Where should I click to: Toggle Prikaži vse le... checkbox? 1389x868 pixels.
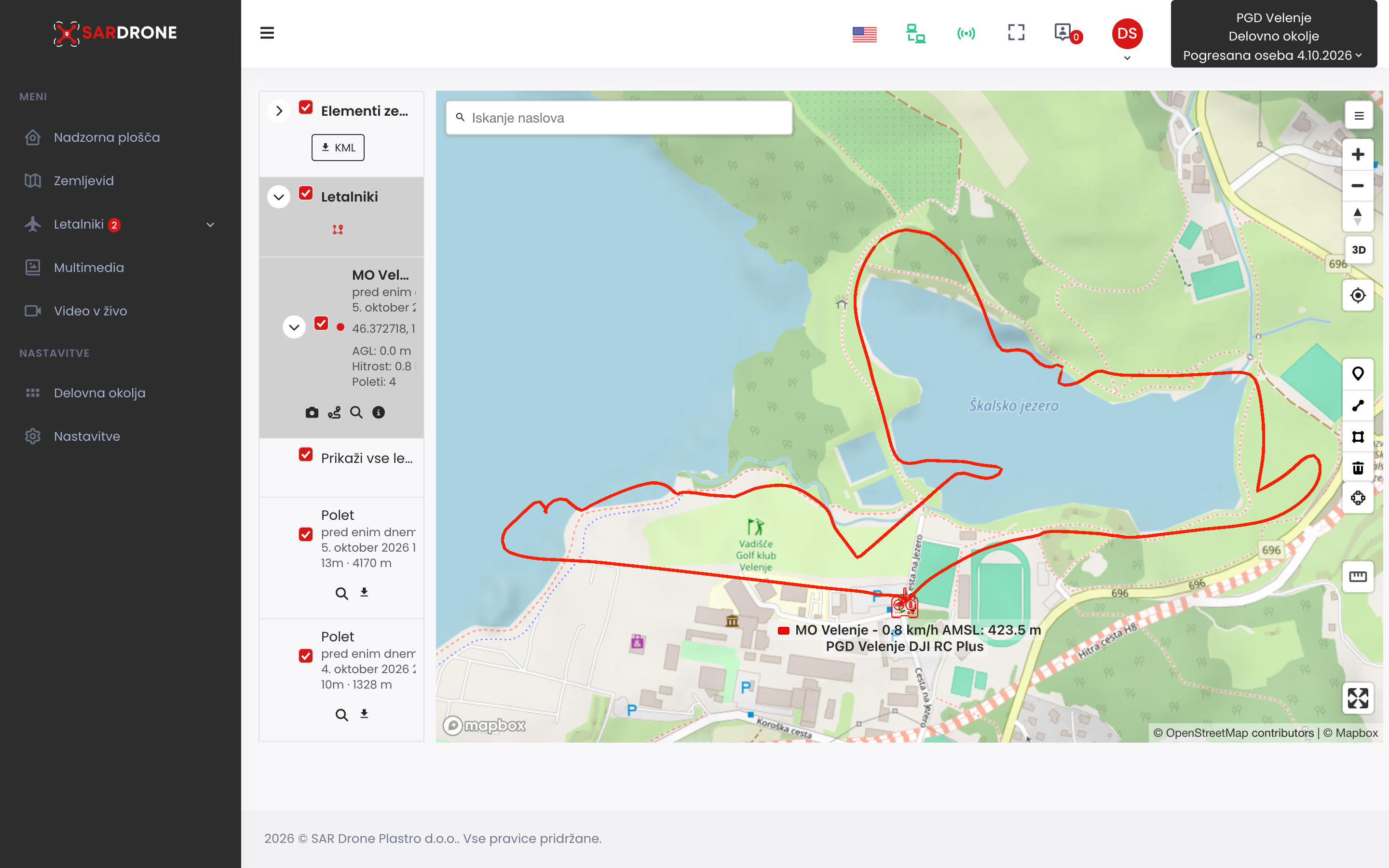point(306,455)
